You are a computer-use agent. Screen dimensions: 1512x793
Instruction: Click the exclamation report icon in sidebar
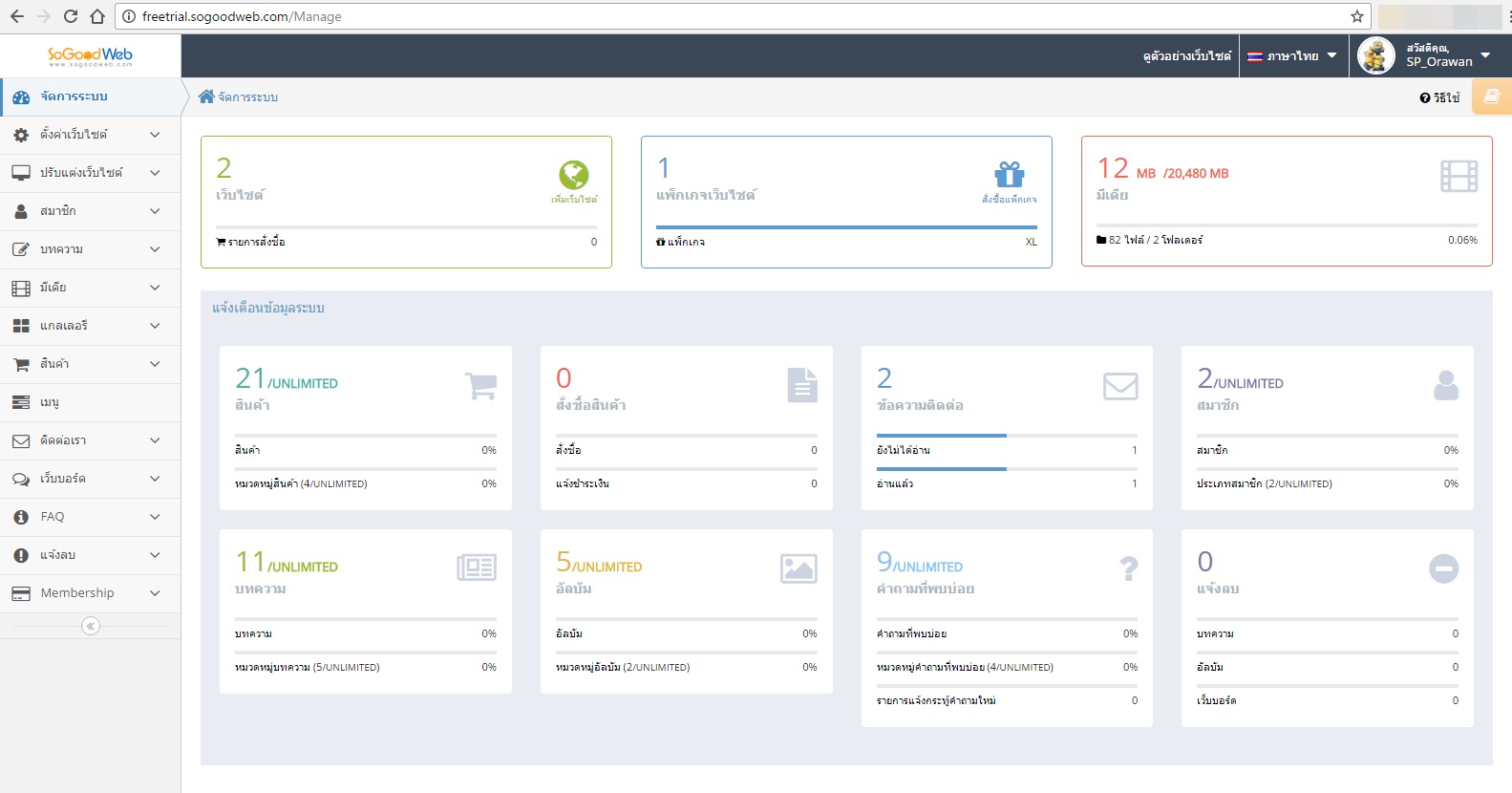(x=21, y=555)
